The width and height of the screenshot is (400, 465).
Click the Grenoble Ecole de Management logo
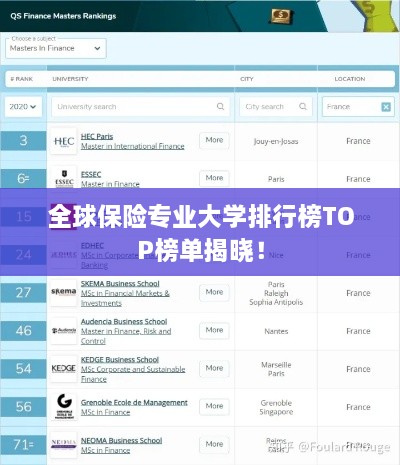click(x=64, y=407)
